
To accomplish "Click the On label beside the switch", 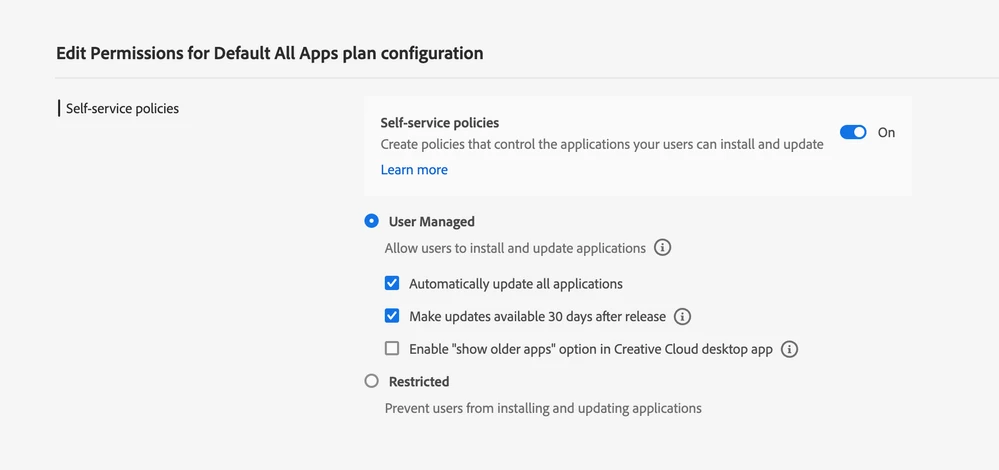I will 886,132.
